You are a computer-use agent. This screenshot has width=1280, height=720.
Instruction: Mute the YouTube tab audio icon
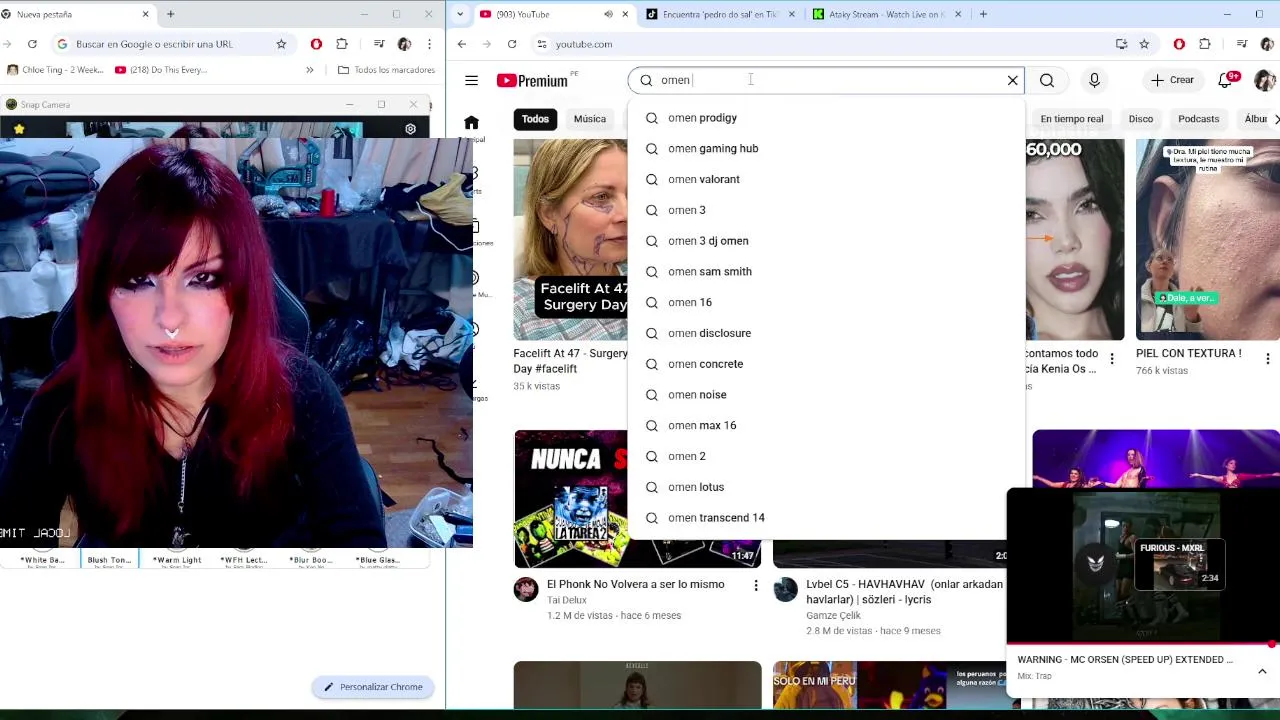pos(608,14)
